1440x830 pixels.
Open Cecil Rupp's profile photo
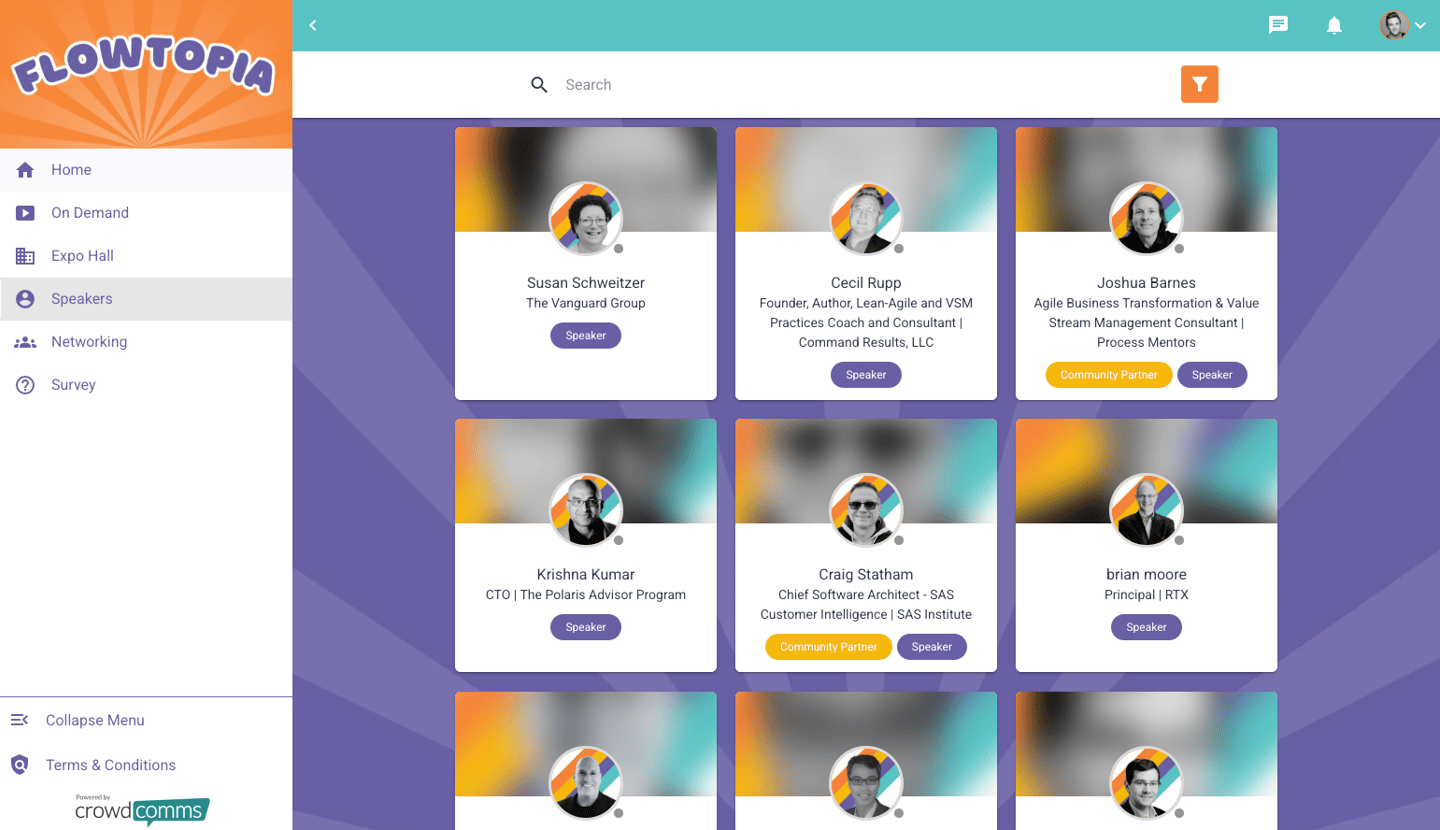pyautogui.click(x=866, y=218)
